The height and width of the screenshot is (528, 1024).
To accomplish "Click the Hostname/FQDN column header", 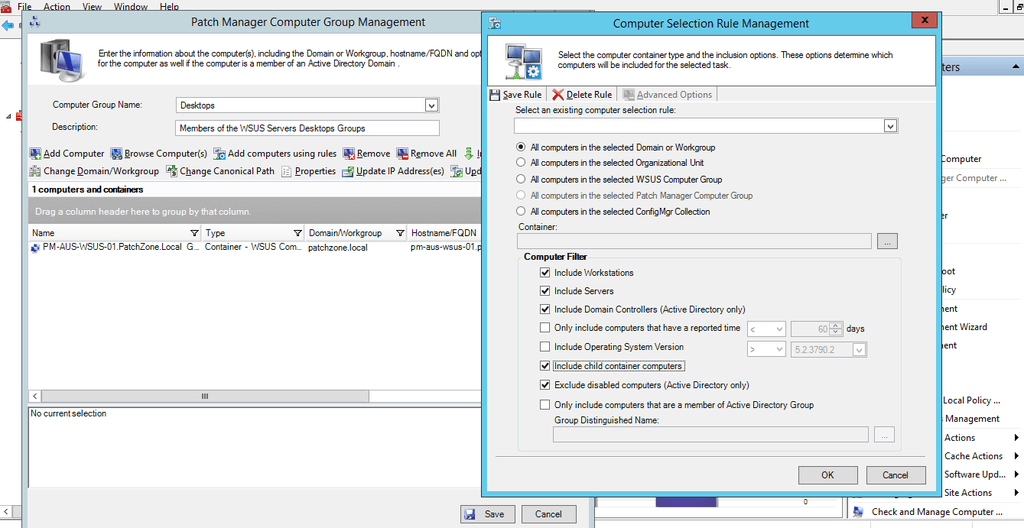I will (444, 233).
